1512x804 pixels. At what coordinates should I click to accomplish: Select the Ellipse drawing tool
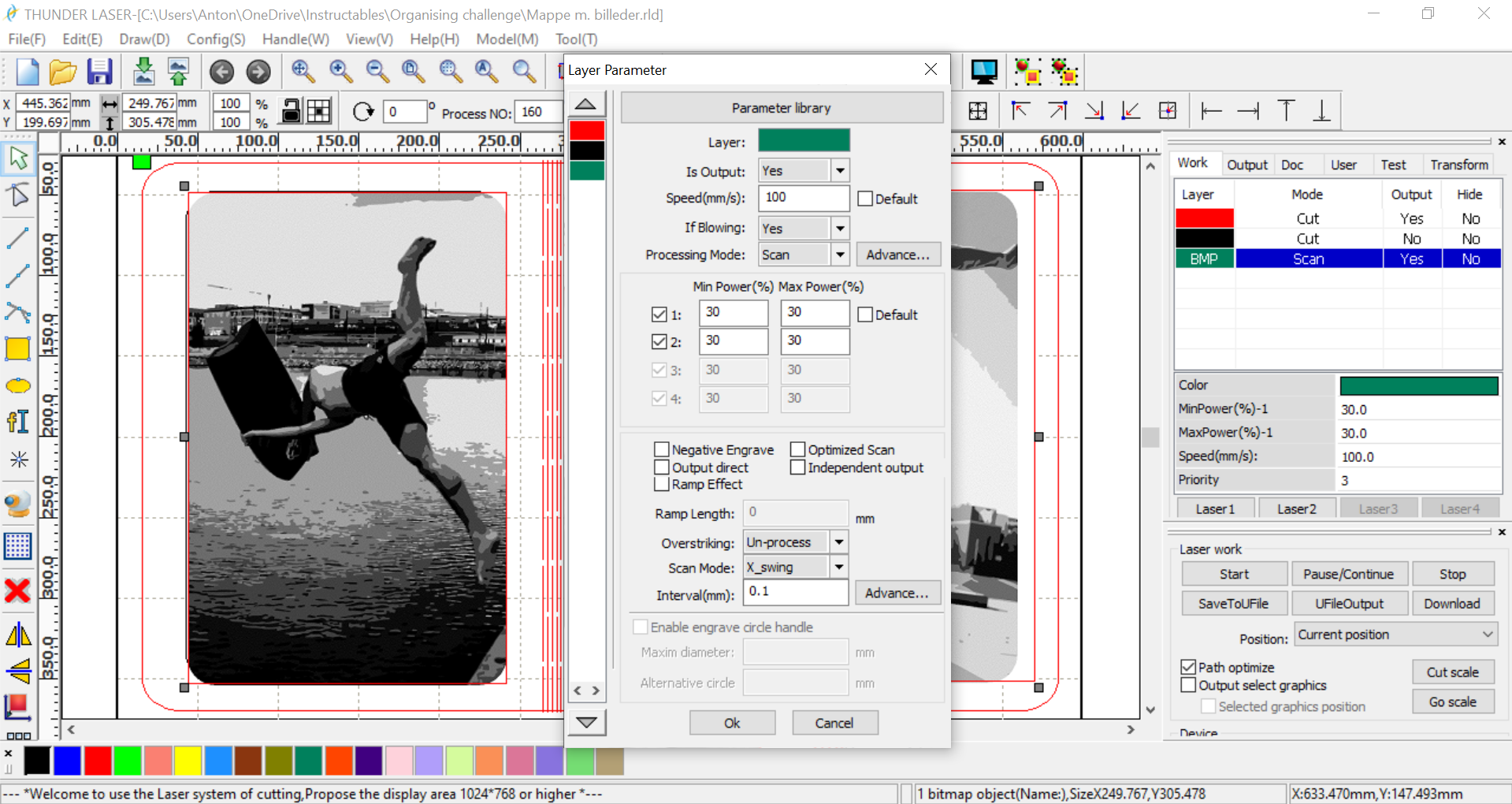pyautogui.click(x=17, y=385)
